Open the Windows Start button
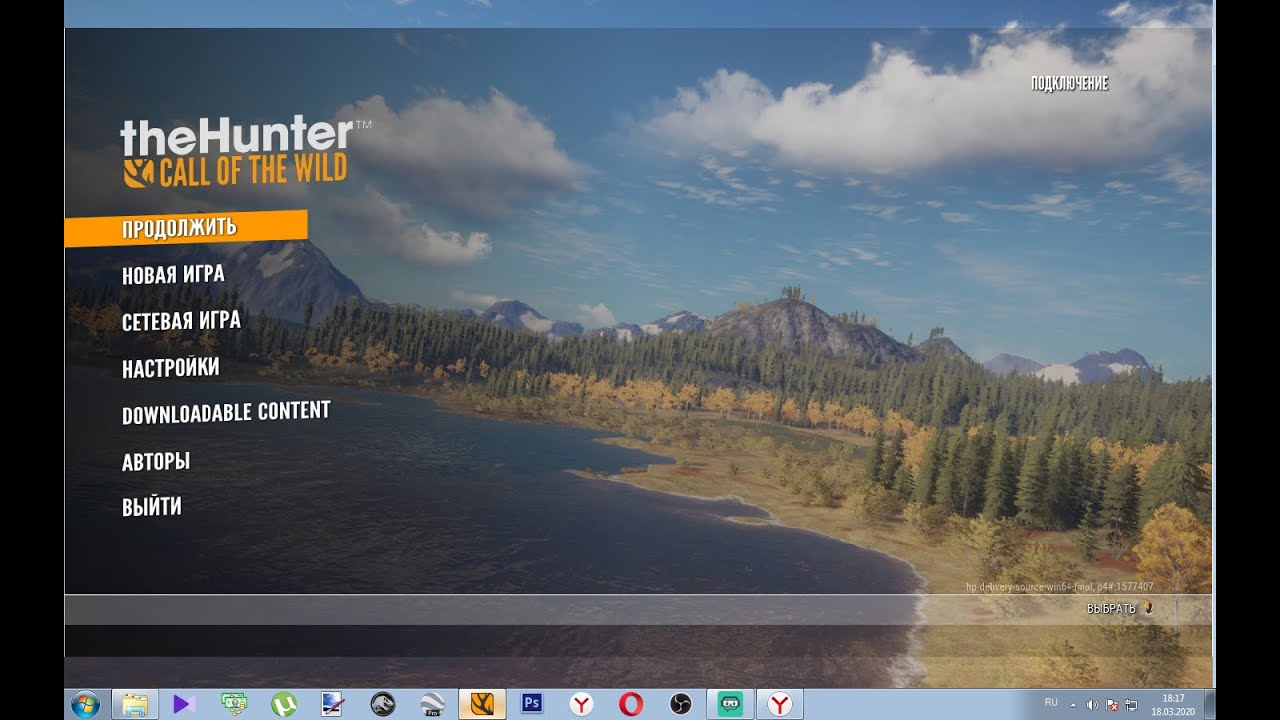Viewport: 1280px width, 720px height. (x=85, y=704)
